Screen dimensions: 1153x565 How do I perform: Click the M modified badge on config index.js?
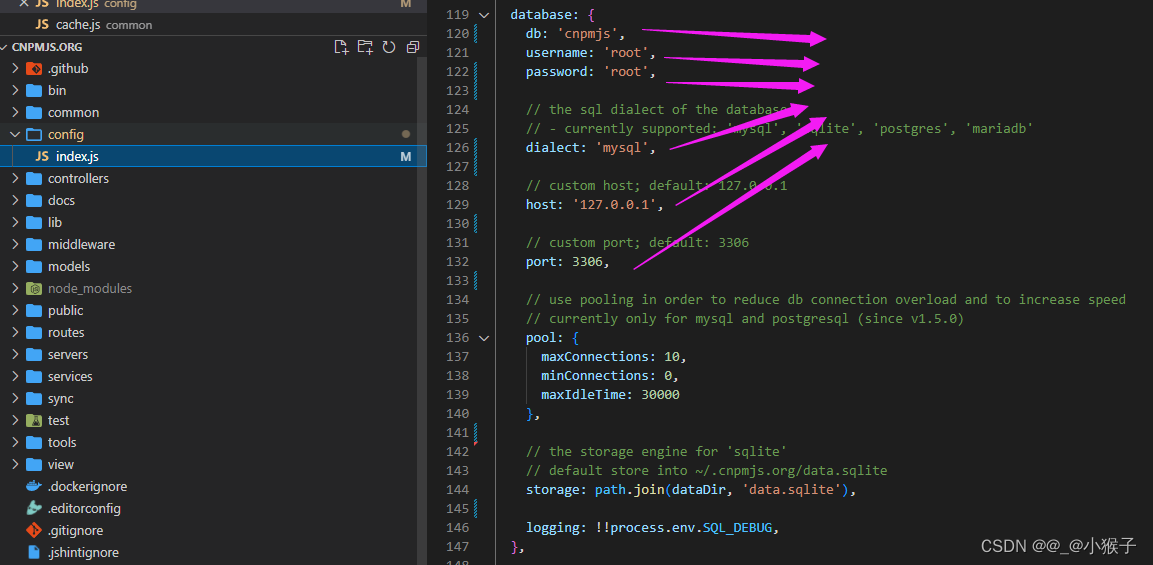(x=405, y=157)
